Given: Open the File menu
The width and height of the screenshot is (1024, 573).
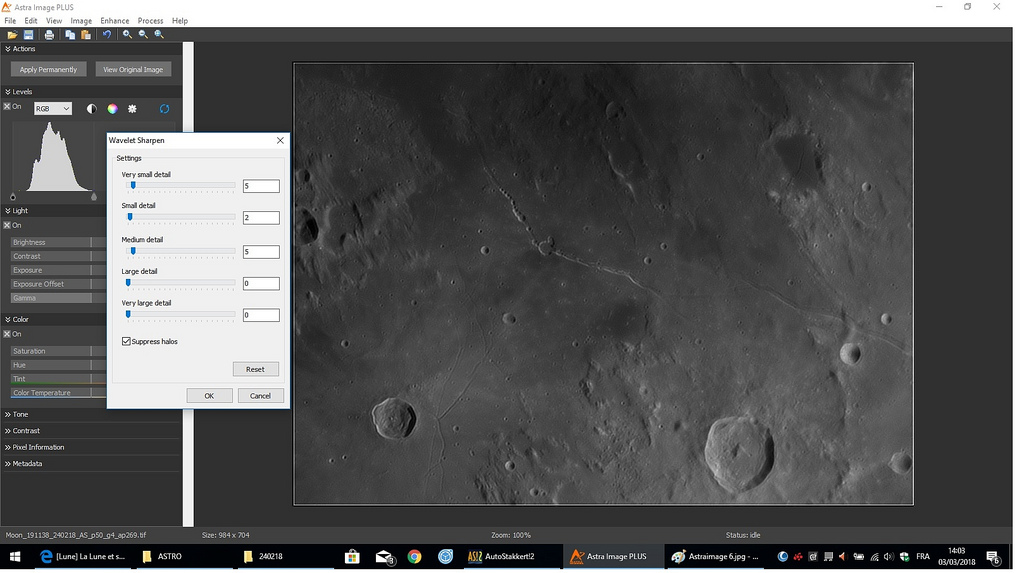Looking at the screenshot, I should click(10, 21).
